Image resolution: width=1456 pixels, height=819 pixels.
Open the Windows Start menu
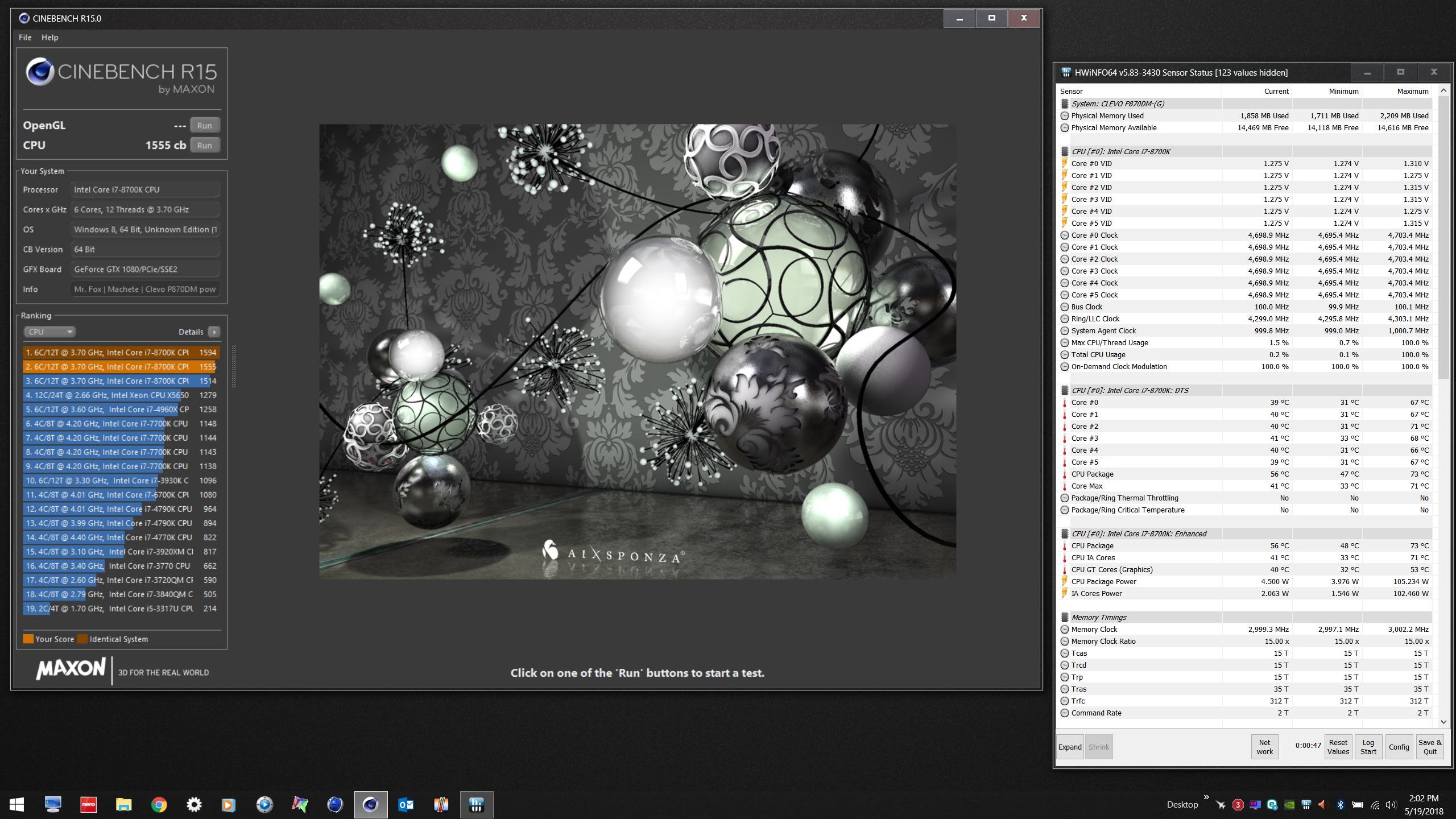(17, 804)
